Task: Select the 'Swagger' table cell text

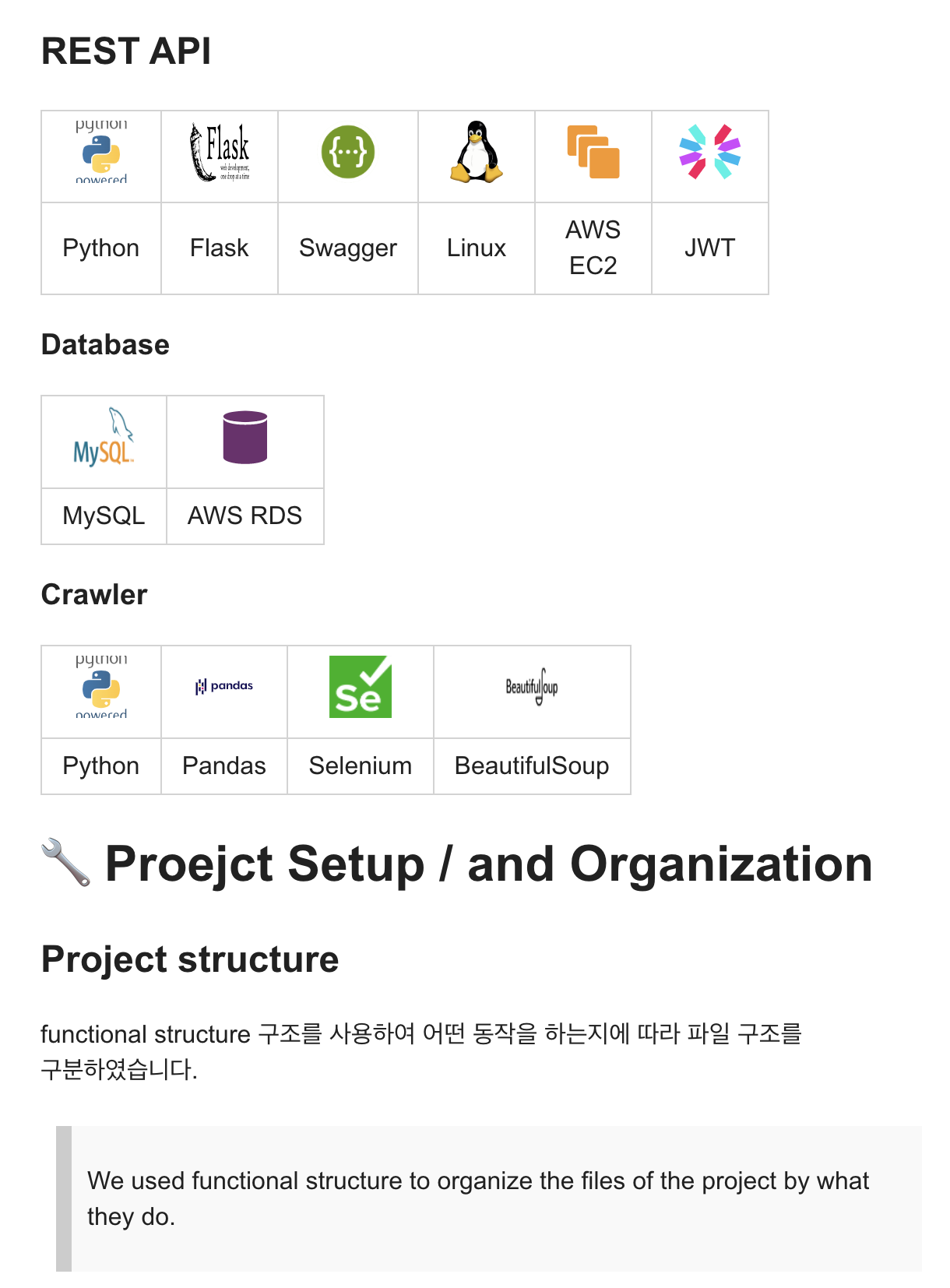Action: click(x=348, y=248)
